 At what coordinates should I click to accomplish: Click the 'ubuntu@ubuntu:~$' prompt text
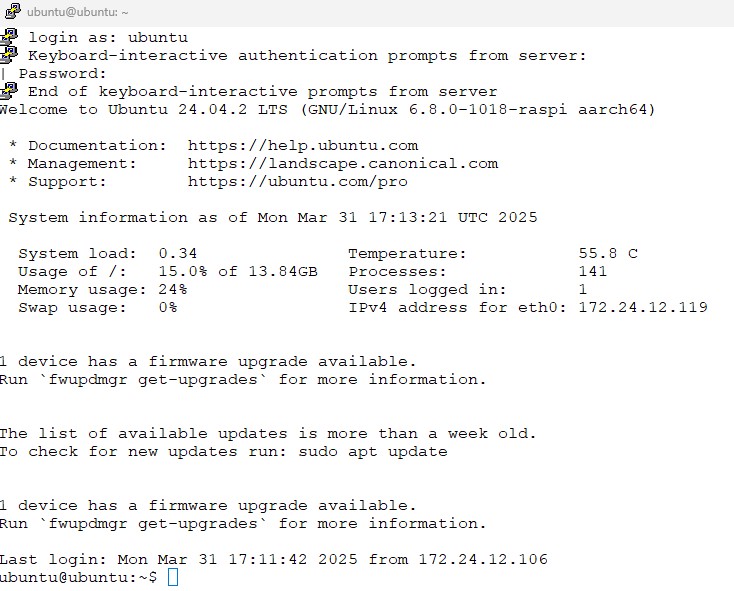click(78, 577)
